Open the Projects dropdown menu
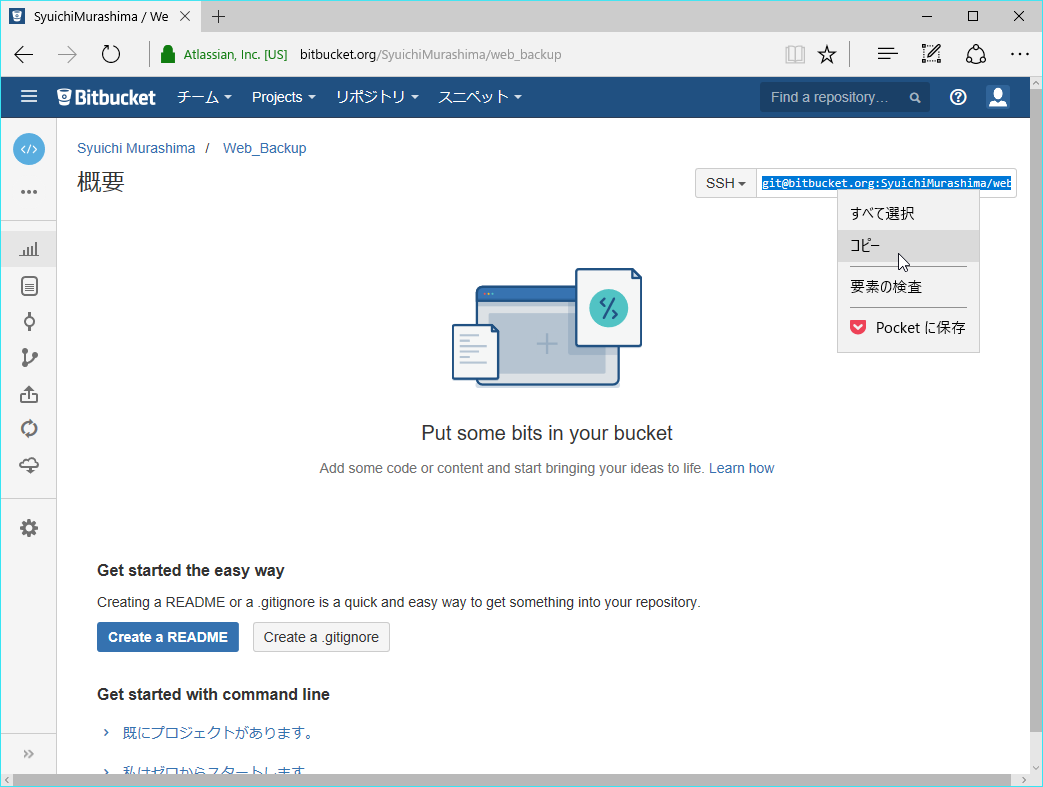The image size is (1043, 787). [283, 97]
